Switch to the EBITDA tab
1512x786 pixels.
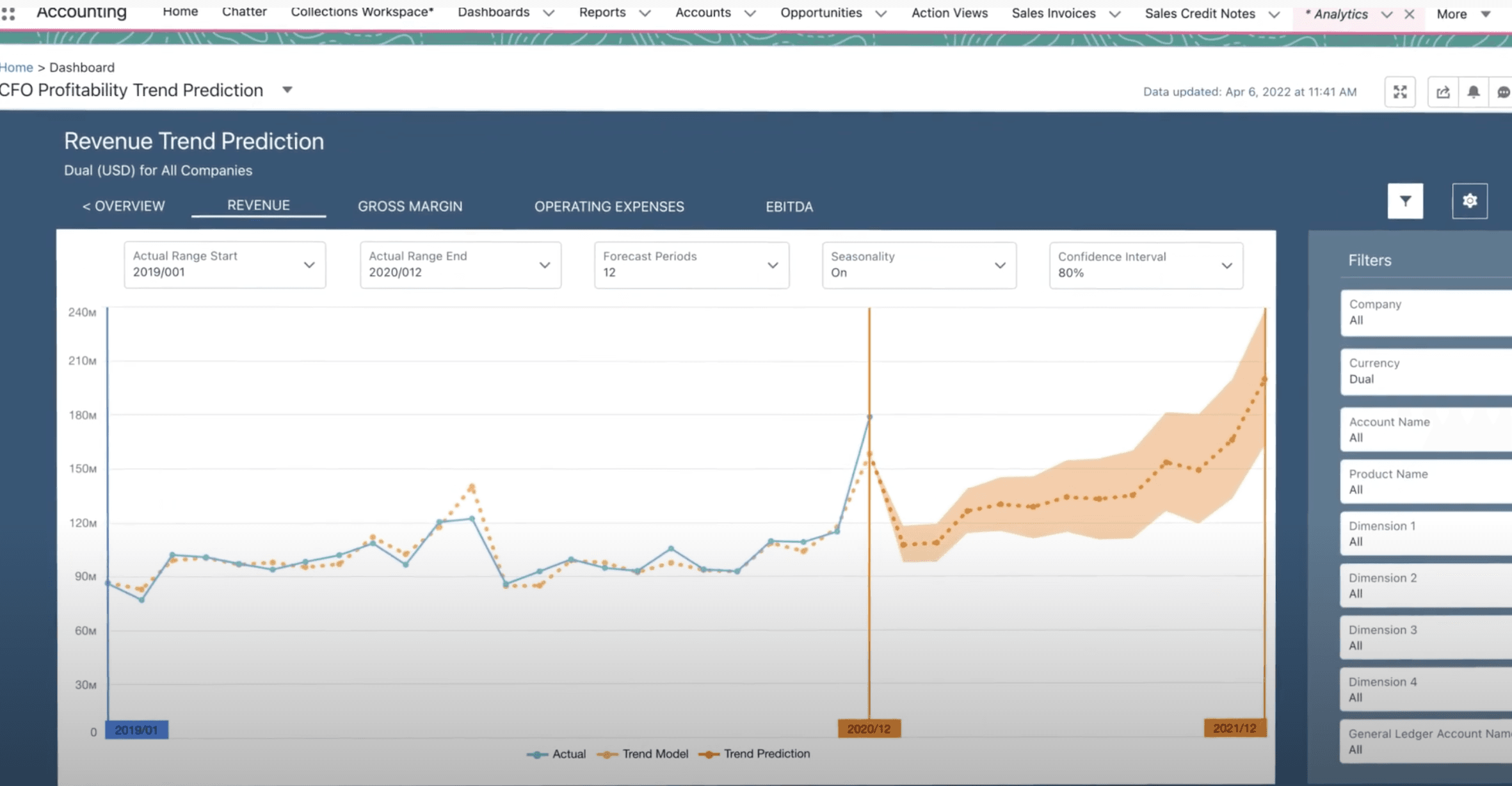click(789, 207)
